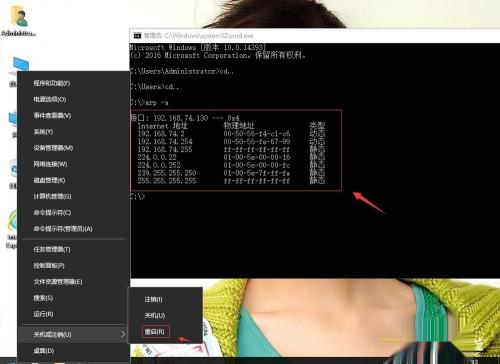500x364 pixels.
Task: Click the Microsoft Windows version line
Action: (x=198, y=47)
